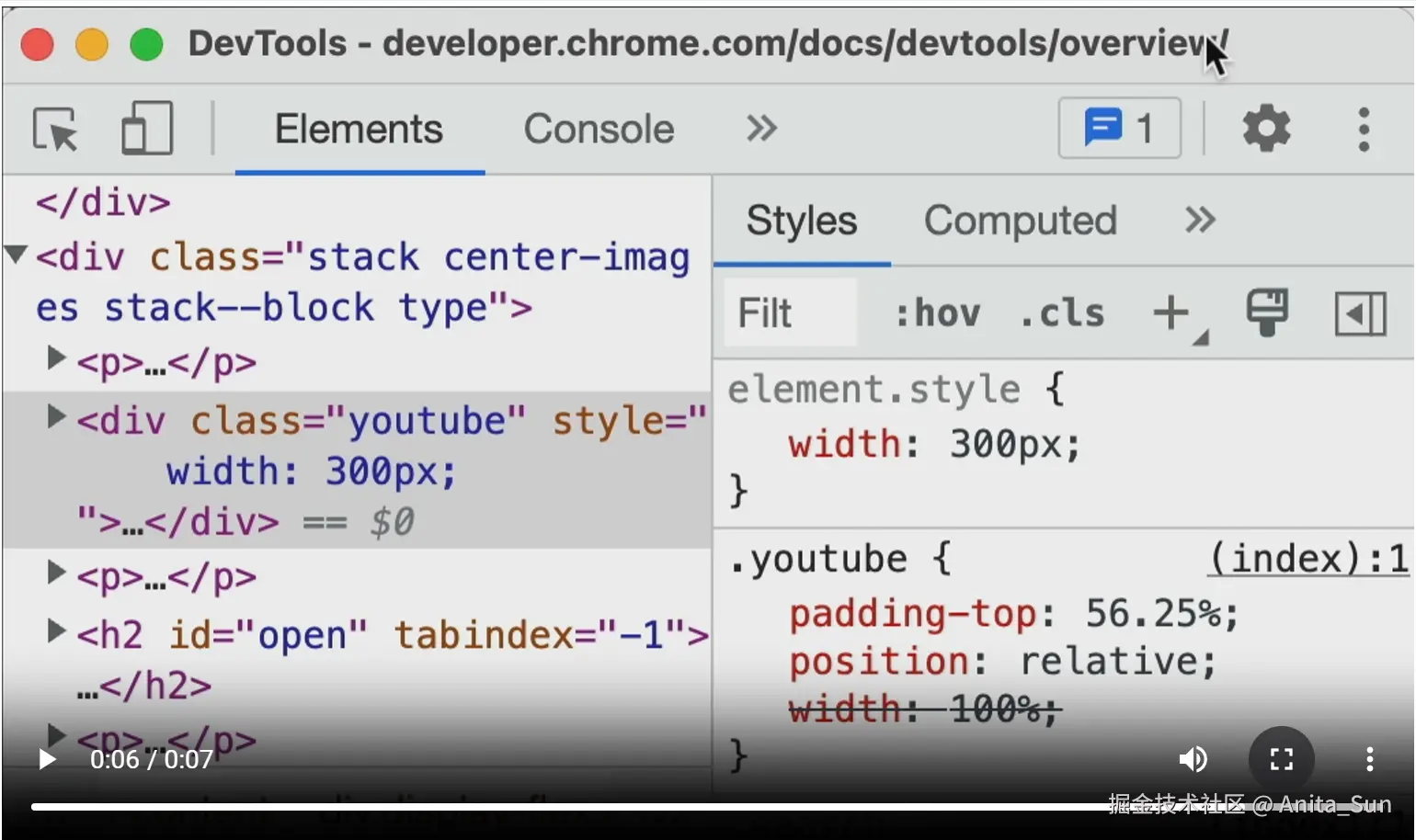Image resolution: width=1416 pixels, height=840 pixels.
Task: Mute the video using the speaker icon
Action: click(1193, 759)
